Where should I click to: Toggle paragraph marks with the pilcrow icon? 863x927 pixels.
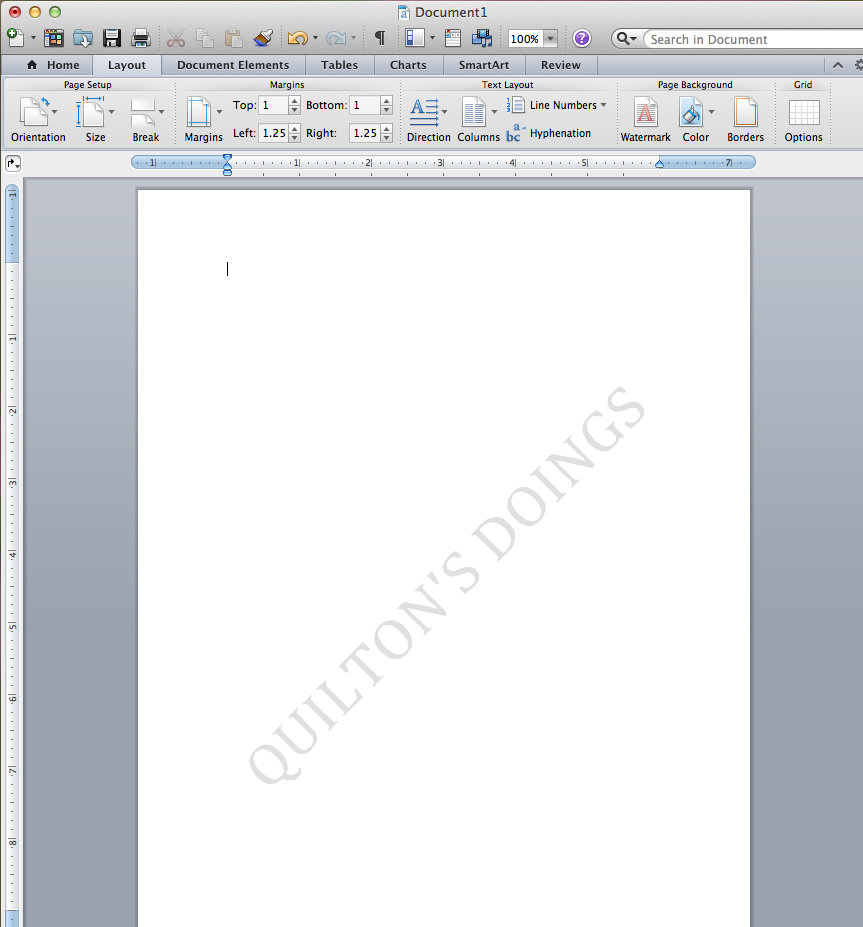[x=380, y=38]
